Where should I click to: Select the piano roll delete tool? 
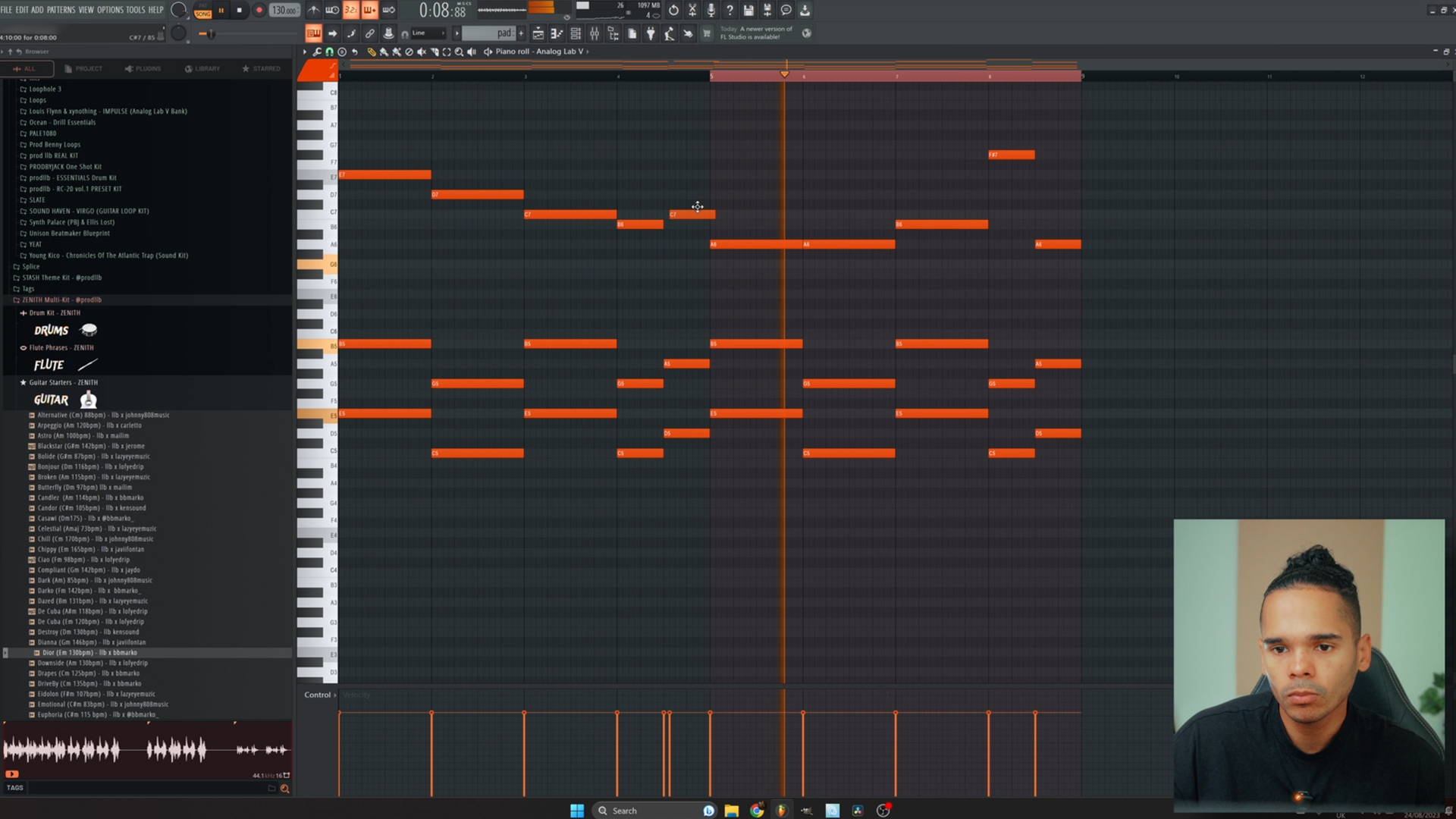pos(409,52)
